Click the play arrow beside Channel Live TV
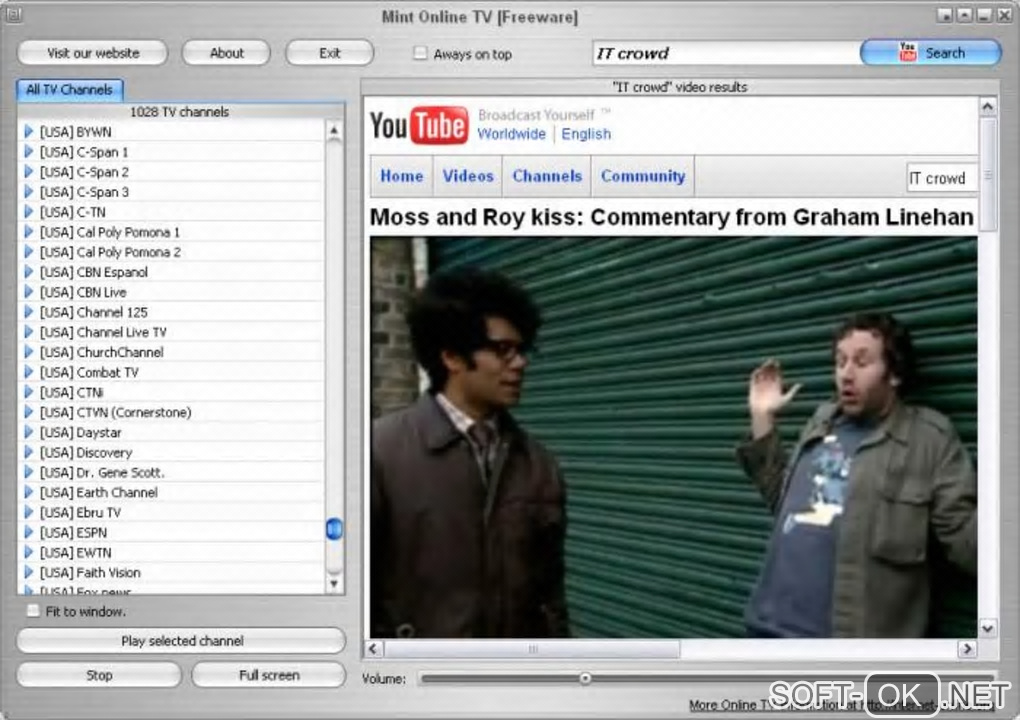This screenshot has width=1020, height=720. (28, 332)
